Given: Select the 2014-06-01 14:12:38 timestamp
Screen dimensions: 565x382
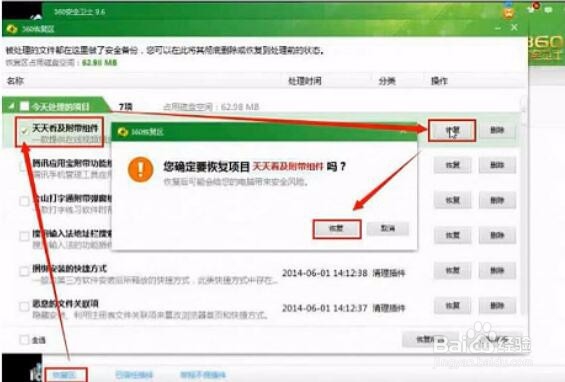Looking at the screenshot, I should tap(325, 273).
